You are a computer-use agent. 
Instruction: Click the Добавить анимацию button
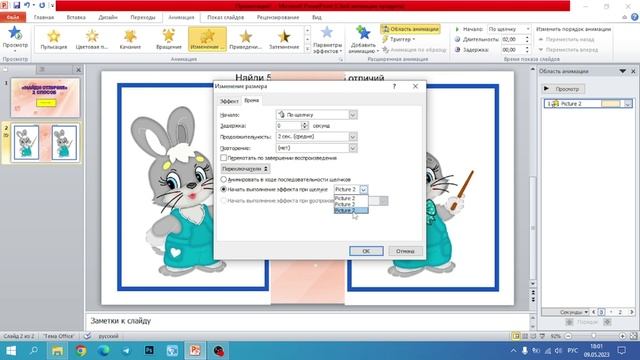coord(363,40)
